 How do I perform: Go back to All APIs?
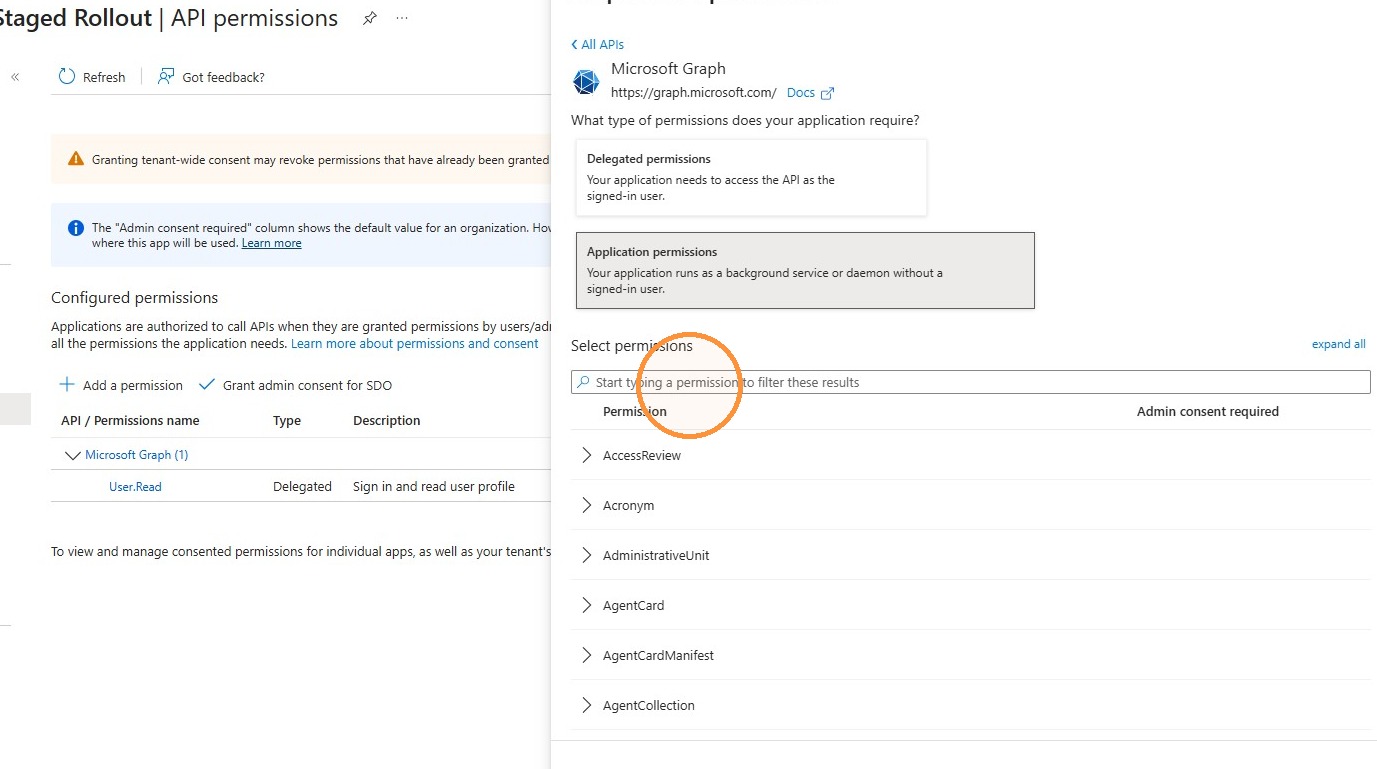click(597, 44)
